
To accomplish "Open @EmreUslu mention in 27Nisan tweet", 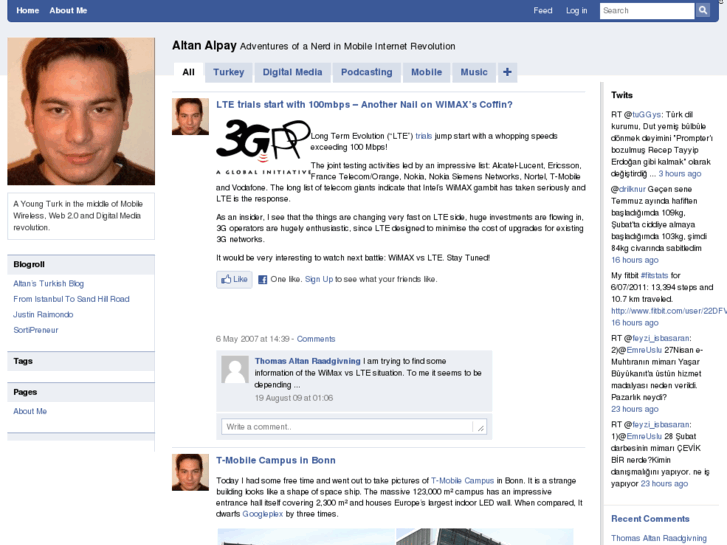I will coord(644,350).
